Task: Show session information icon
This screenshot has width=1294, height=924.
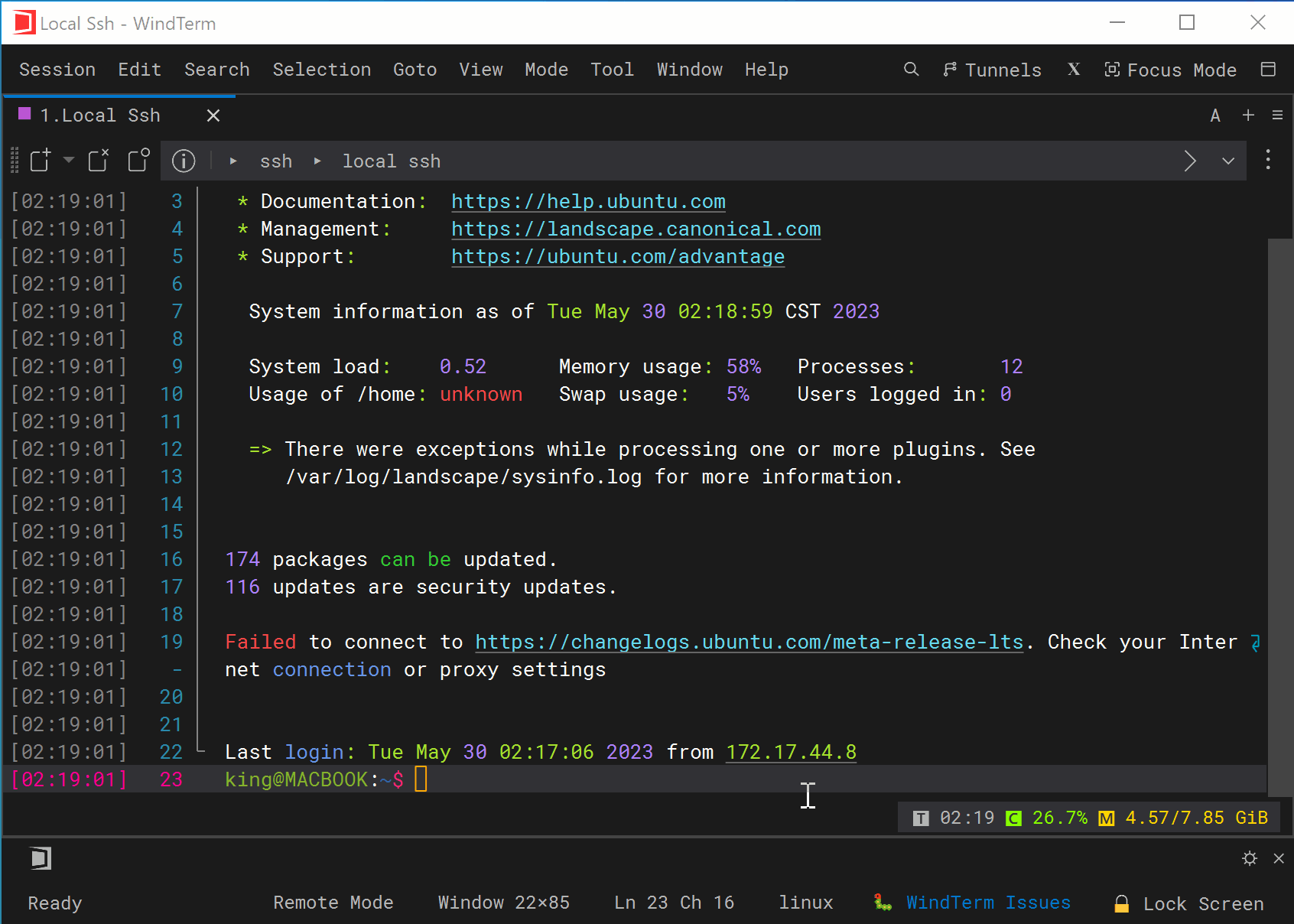Action: point(184,161)
